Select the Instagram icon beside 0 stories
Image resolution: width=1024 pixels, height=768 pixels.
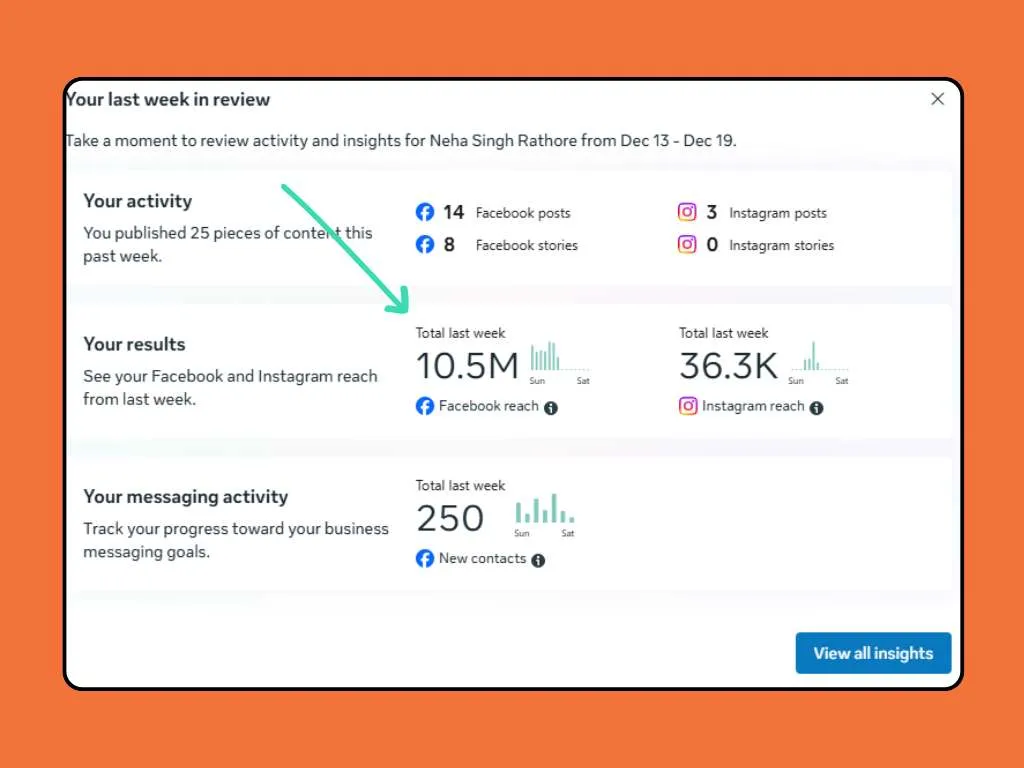(x=688, y=245)
